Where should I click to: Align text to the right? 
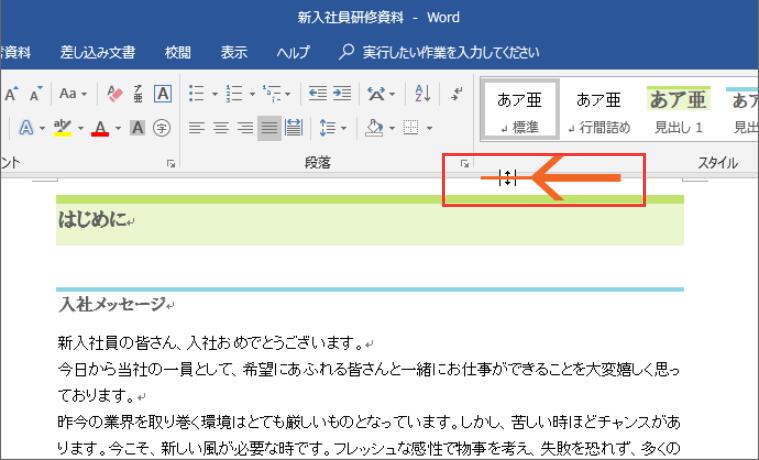point(245,128)
